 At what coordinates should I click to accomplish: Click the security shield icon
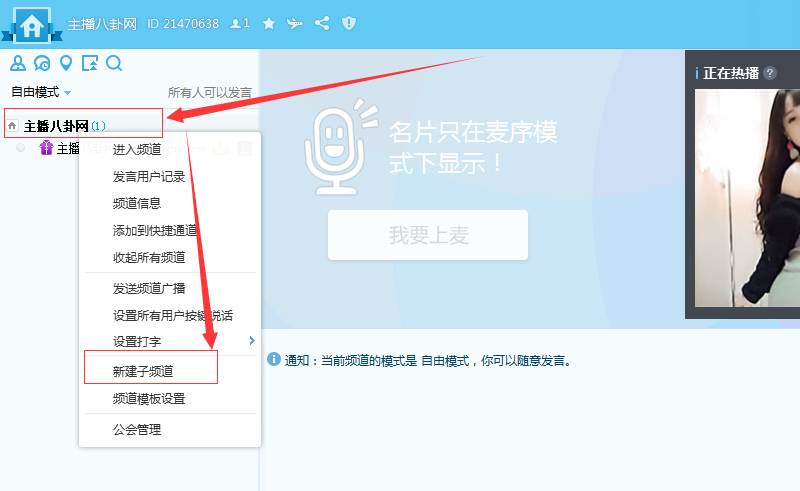pos(348,23)
